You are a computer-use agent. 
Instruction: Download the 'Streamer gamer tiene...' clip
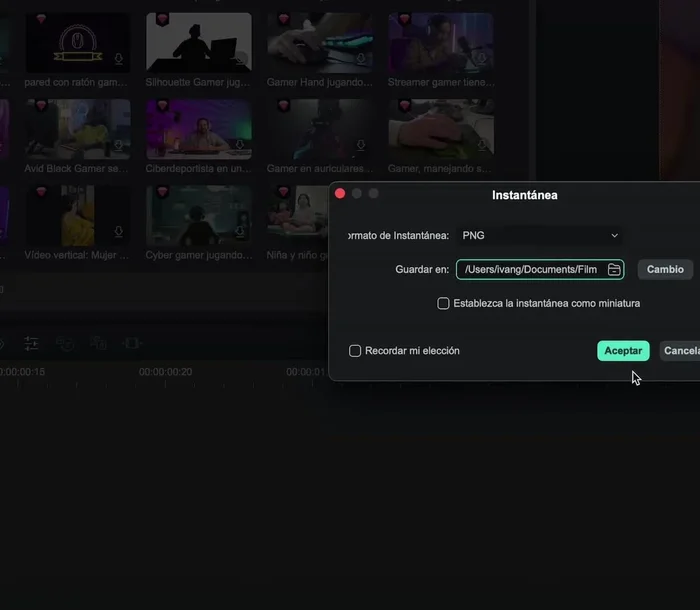click(482, 58)
